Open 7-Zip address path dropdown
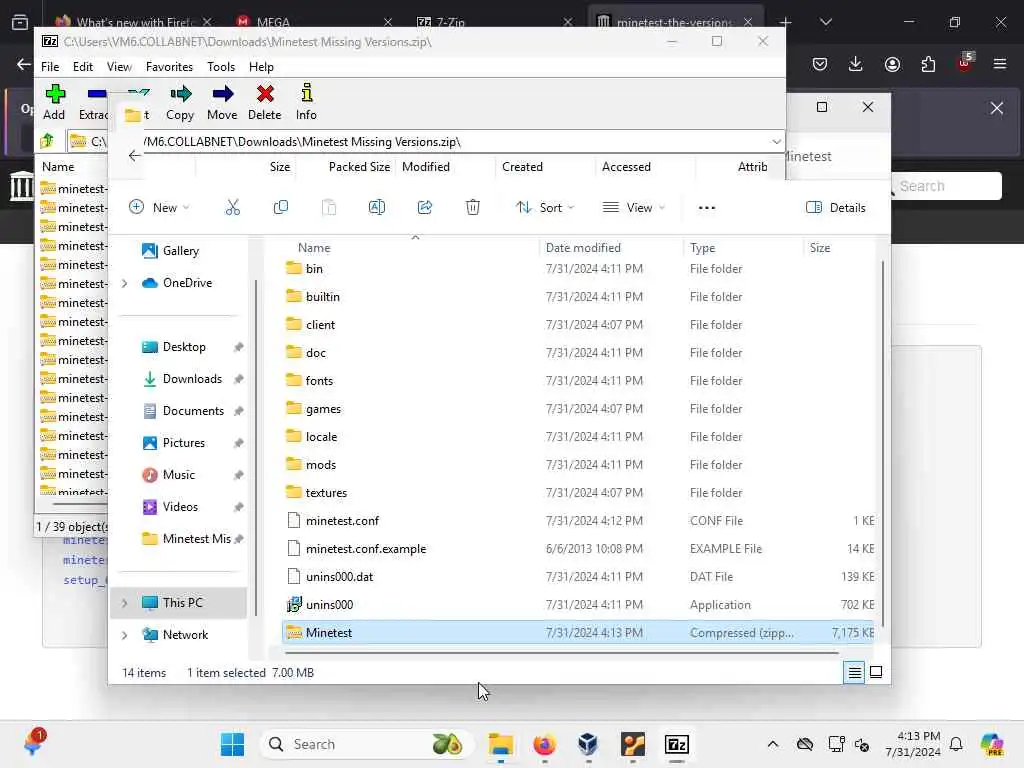Viewport: 1024px width, 768px height. 776,142
